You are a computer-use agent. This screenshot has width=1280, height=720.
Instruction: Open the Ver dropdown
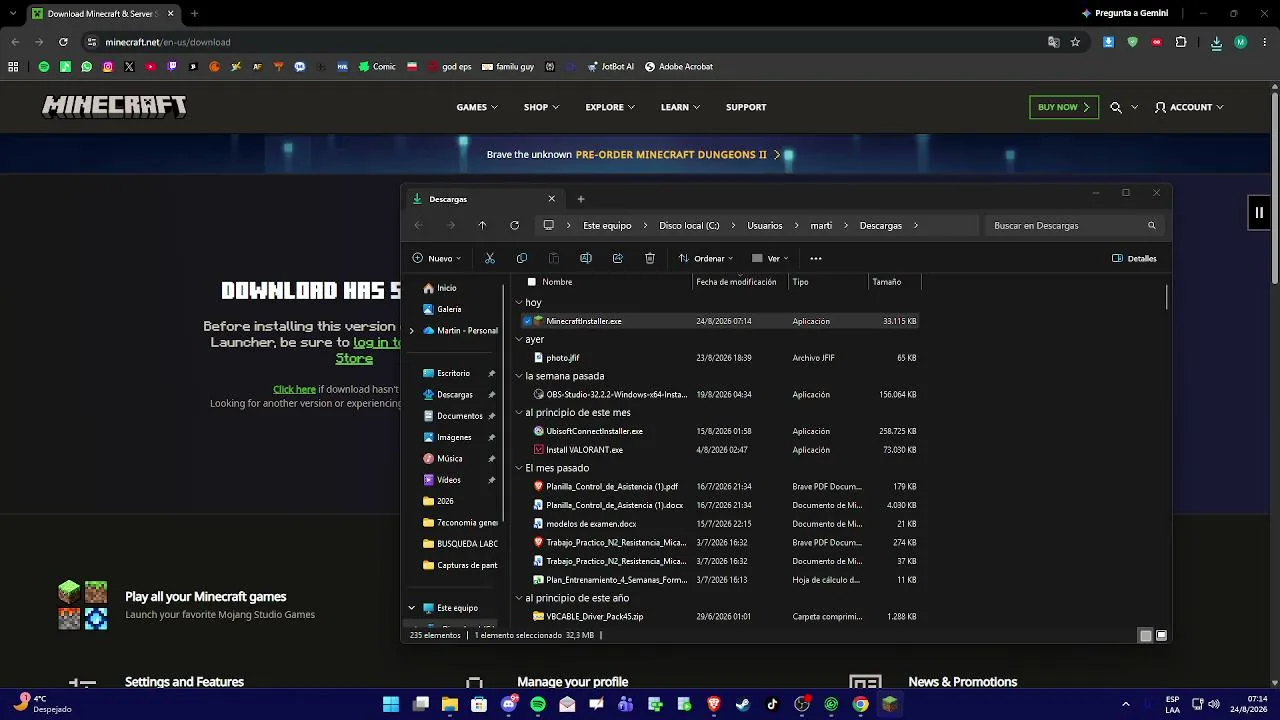[770, 258]
